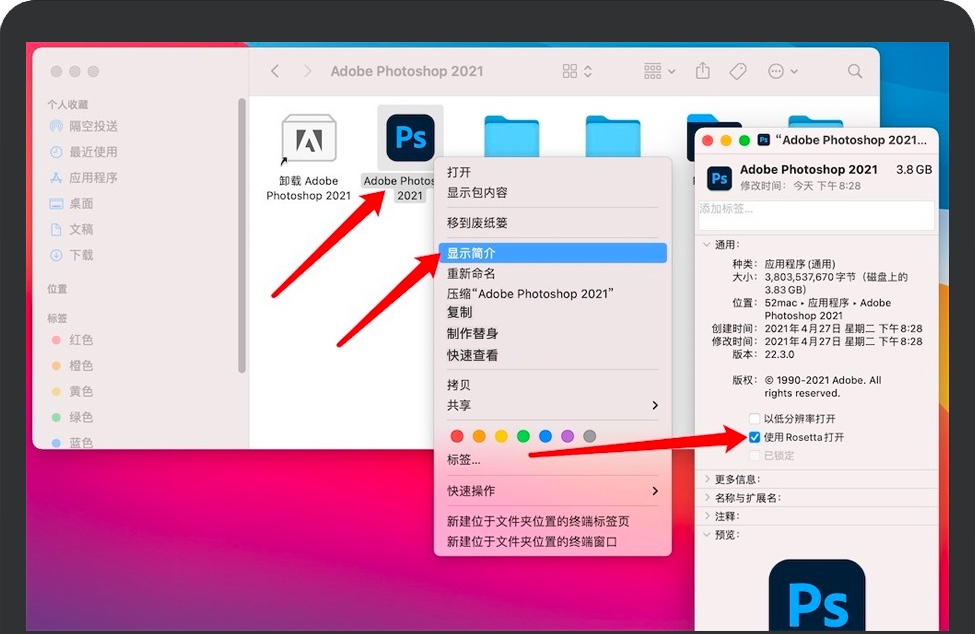Image resolution: width=975 pixels, height=634 pixels.
Task: Choose 复制 in the context menu
Action: 552,313
